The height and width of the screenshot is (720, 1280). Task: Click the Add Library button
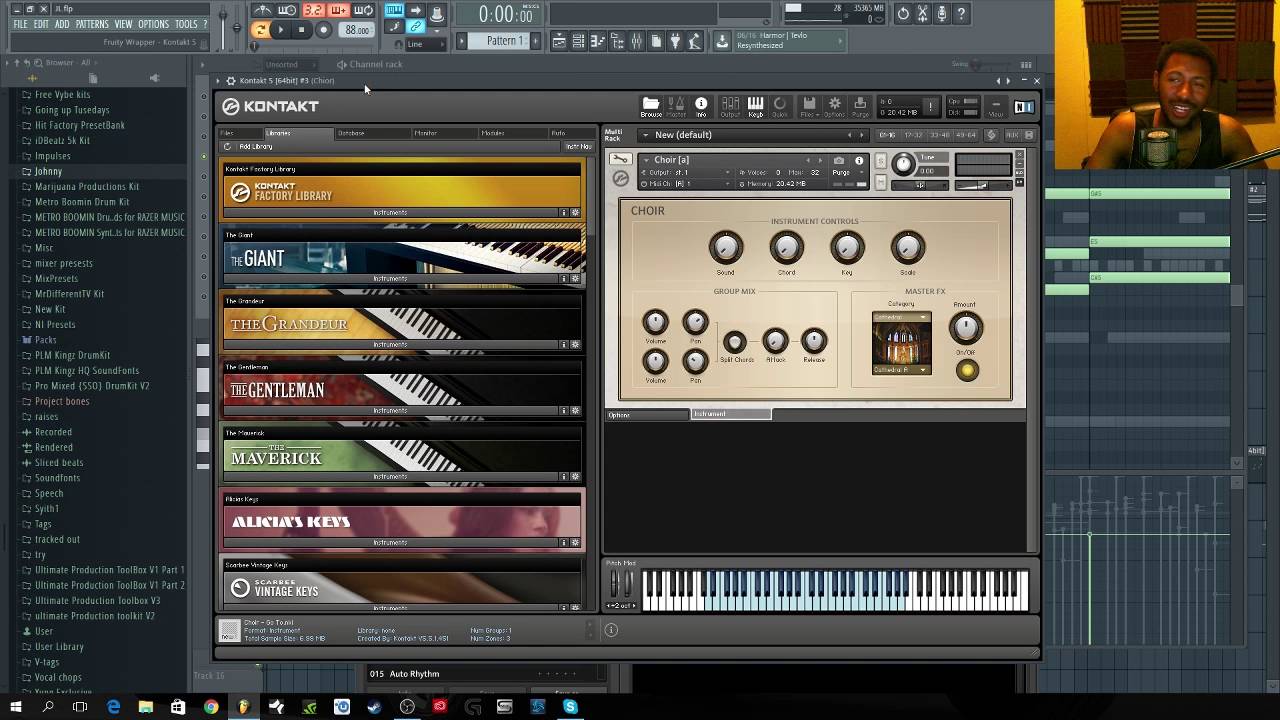(256, 147)
